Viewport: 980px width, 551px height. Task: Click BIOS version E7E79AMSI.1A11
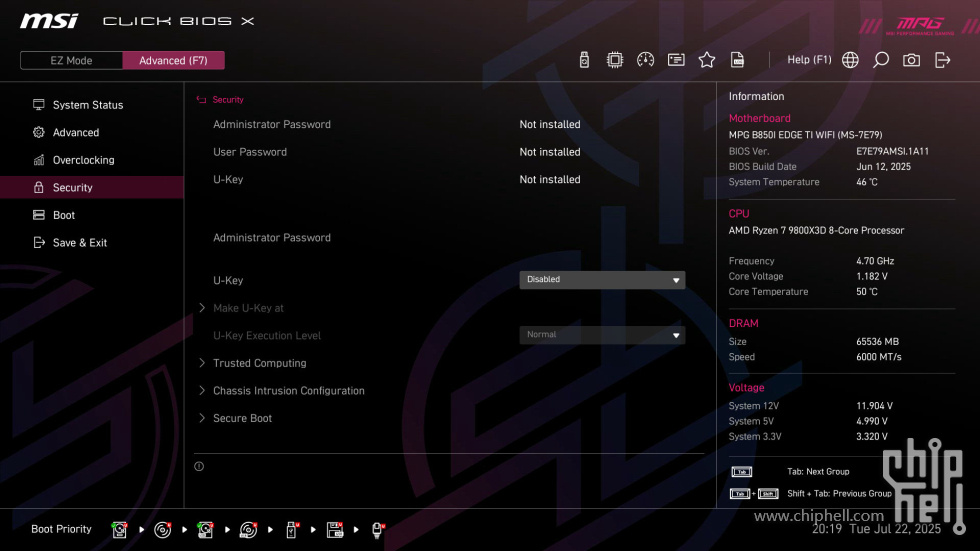tap(892, 151)
